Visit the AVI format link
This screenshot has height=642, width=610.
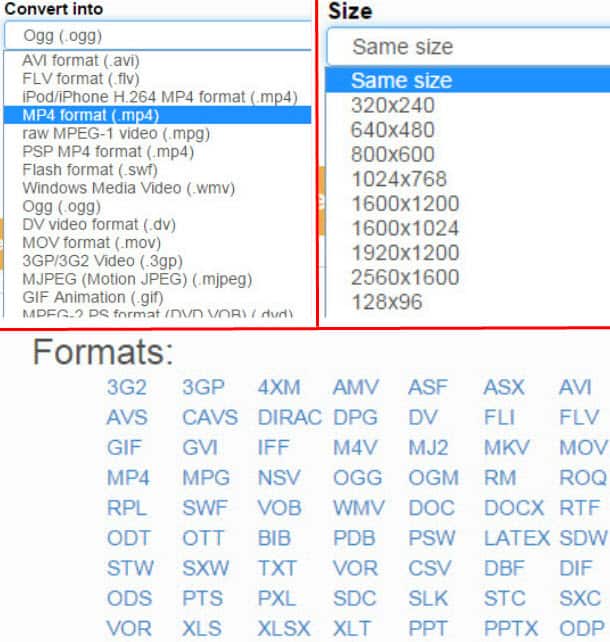575,387
